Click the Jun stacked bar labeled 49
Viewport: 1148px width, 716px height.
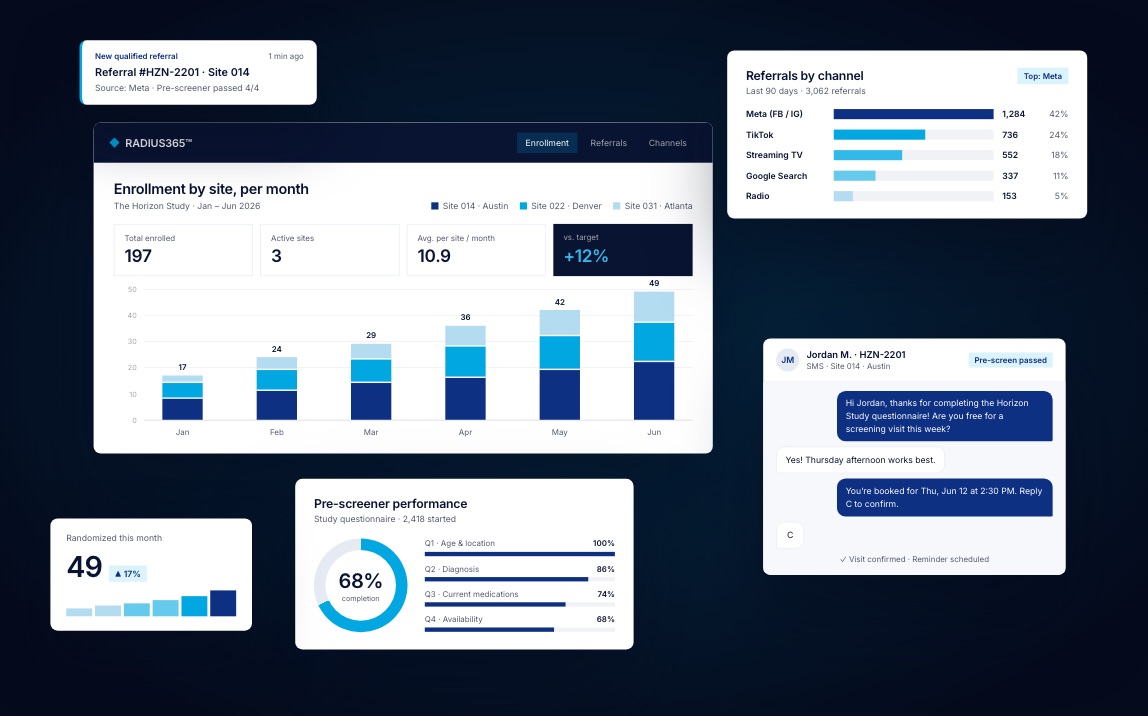pyautogui.click(x=654, y=356)
